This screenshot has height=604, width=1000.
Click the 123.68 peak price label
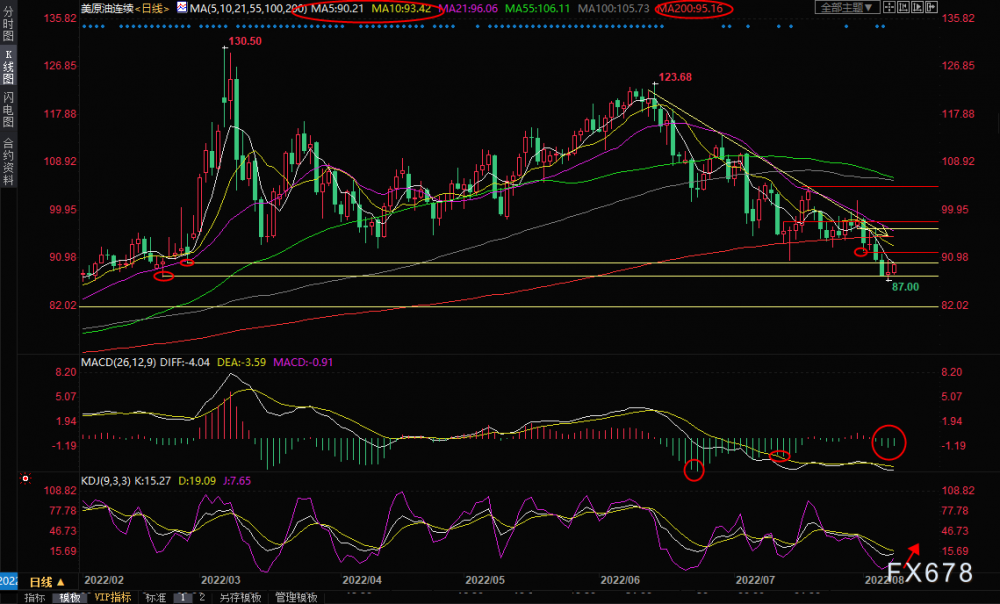pyautogui.click(x=675, y=77)
